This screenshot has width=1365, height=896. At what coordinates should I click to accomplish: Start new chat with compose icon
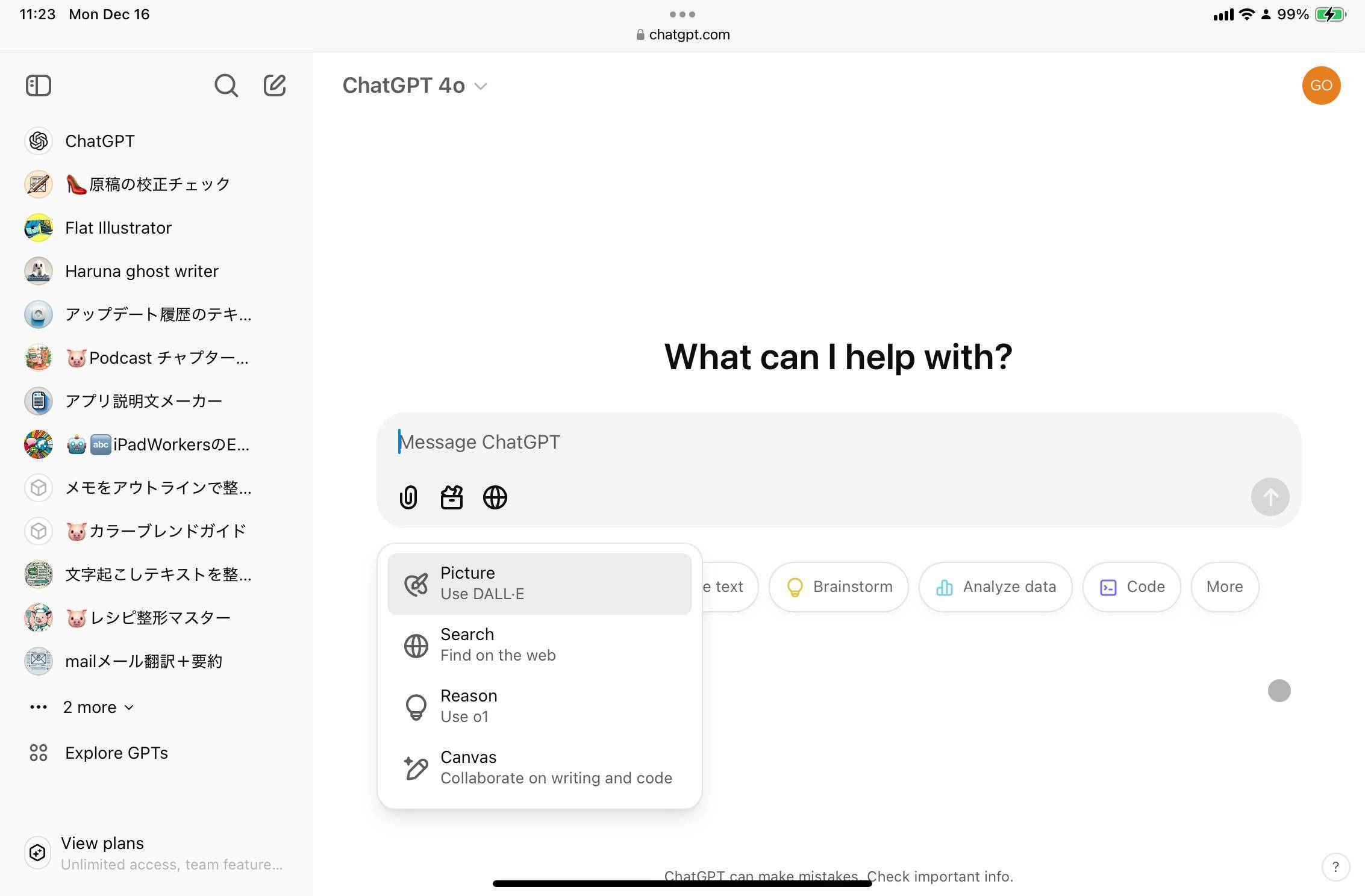275,86
